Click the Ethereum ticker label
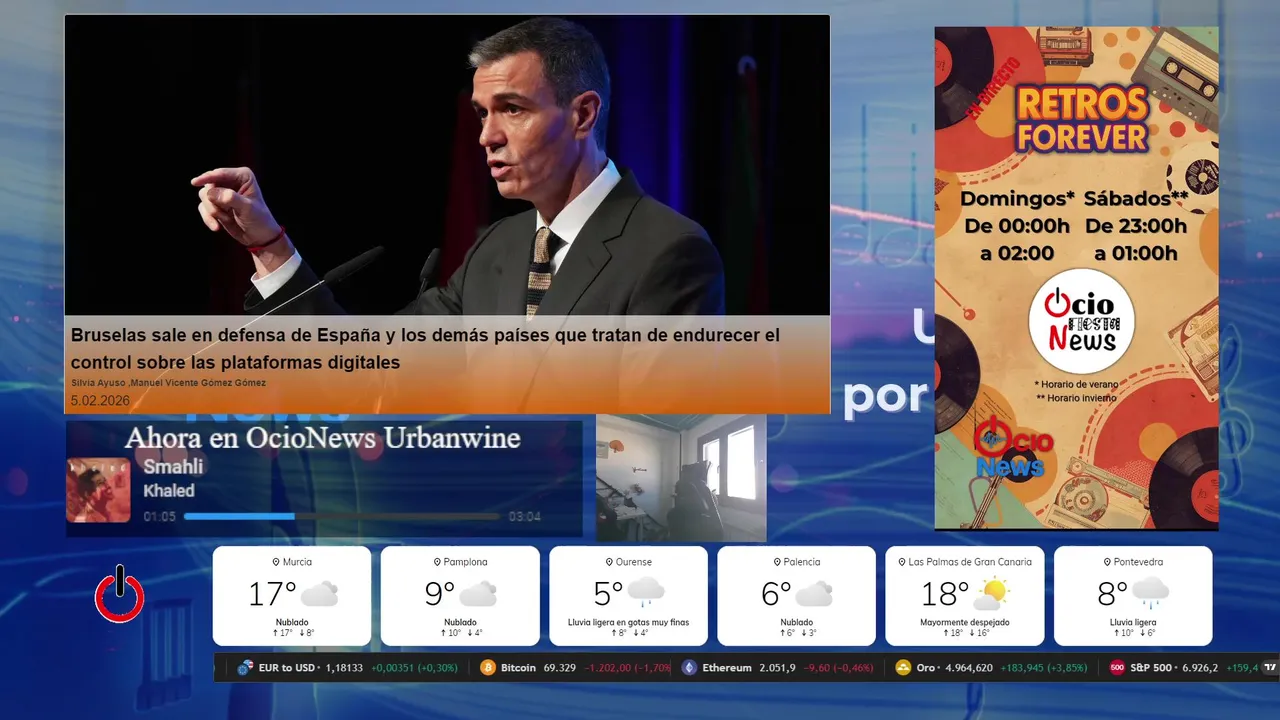 [x=727, y=668]
